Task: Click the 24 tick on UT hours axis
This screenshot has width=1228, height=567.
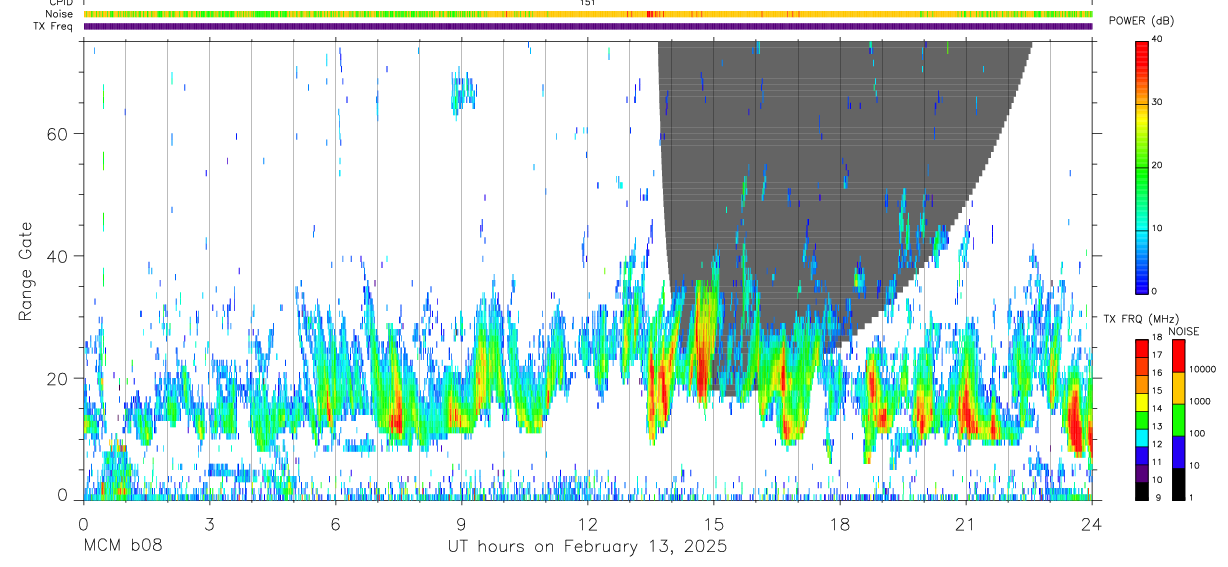Action: coord(1091,525)
